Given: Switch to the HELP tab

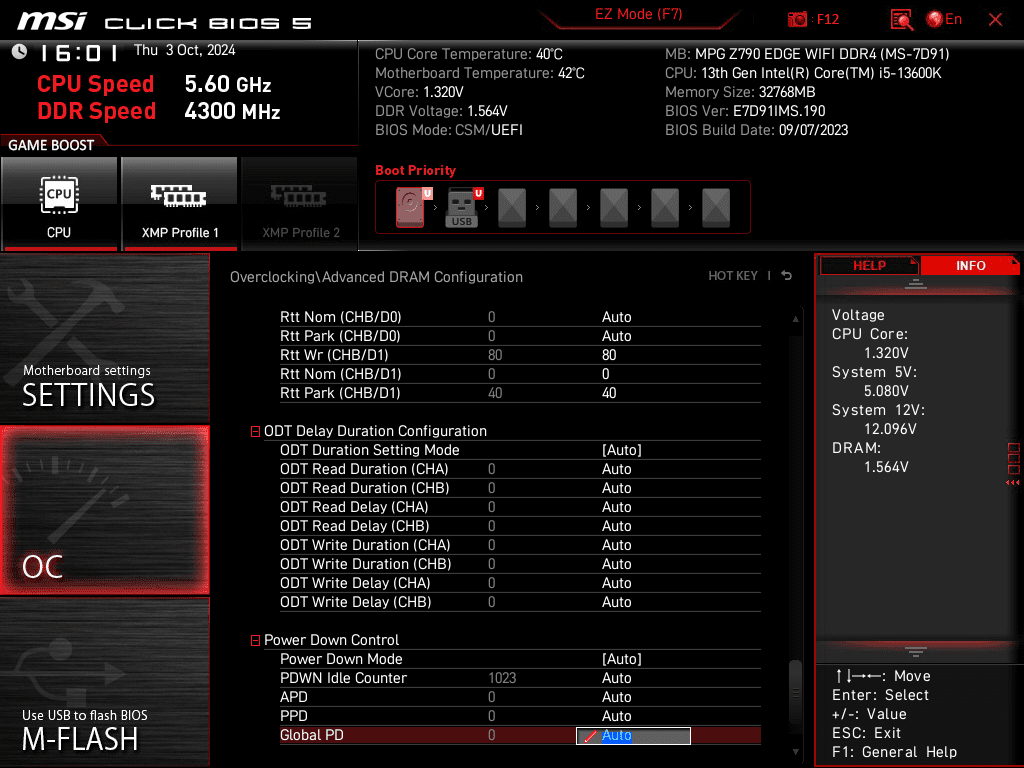Looking at the screenshot, I should [x=869, y=265].
